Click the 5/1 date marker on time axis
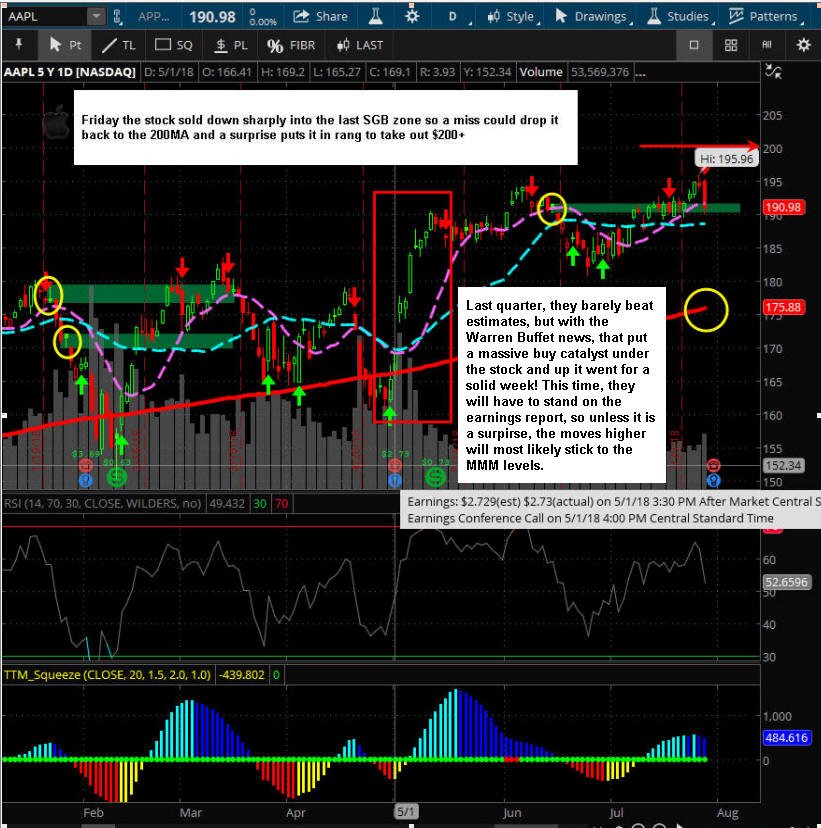821x828 pixels. pyautogui.click(x=406, y=812)
